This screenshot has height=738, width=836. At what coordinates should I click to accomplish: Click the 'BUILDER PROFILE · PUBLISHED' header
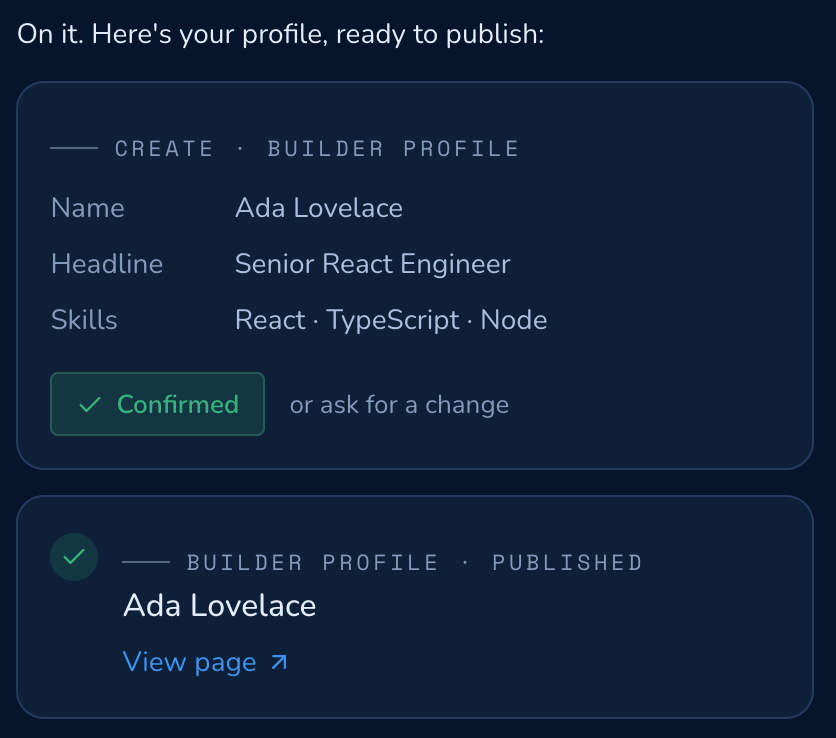(415, 563)
